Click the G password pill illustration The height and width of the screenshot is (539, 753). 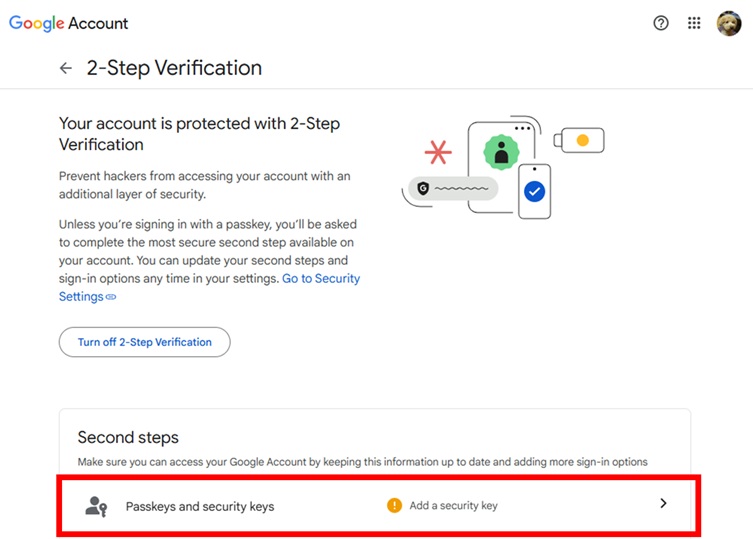pyautogui.click(x=453, y=188)
